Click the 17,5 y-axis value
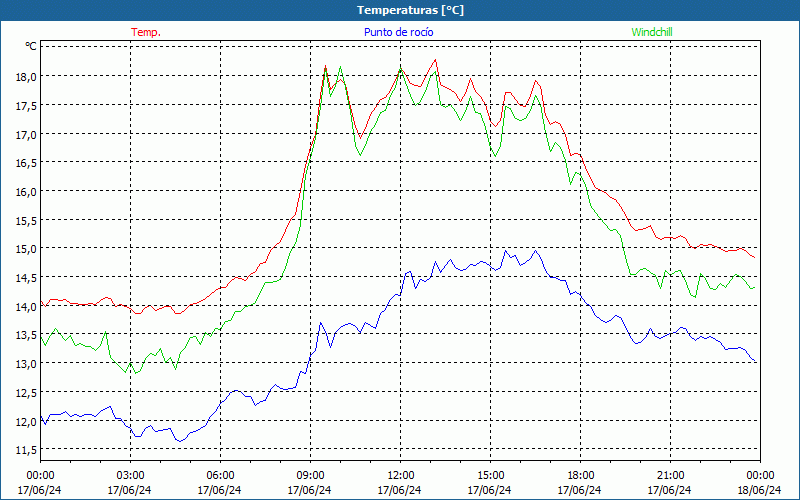The width and height of the screenshot is (800, 500). [x=28, y=105]
